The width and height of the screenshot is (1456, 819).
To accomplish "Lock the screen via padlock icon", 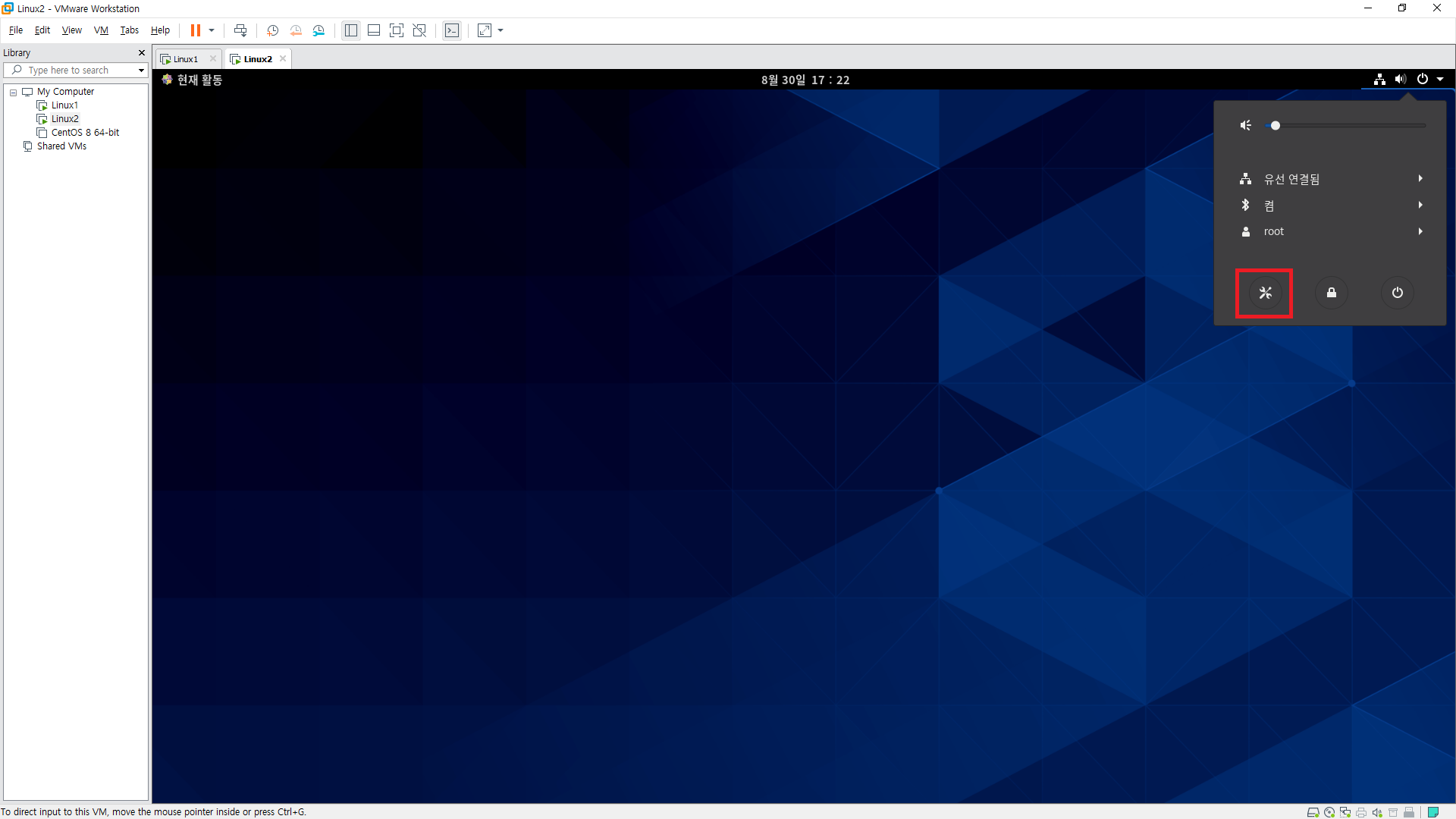I will point(1331,293).
